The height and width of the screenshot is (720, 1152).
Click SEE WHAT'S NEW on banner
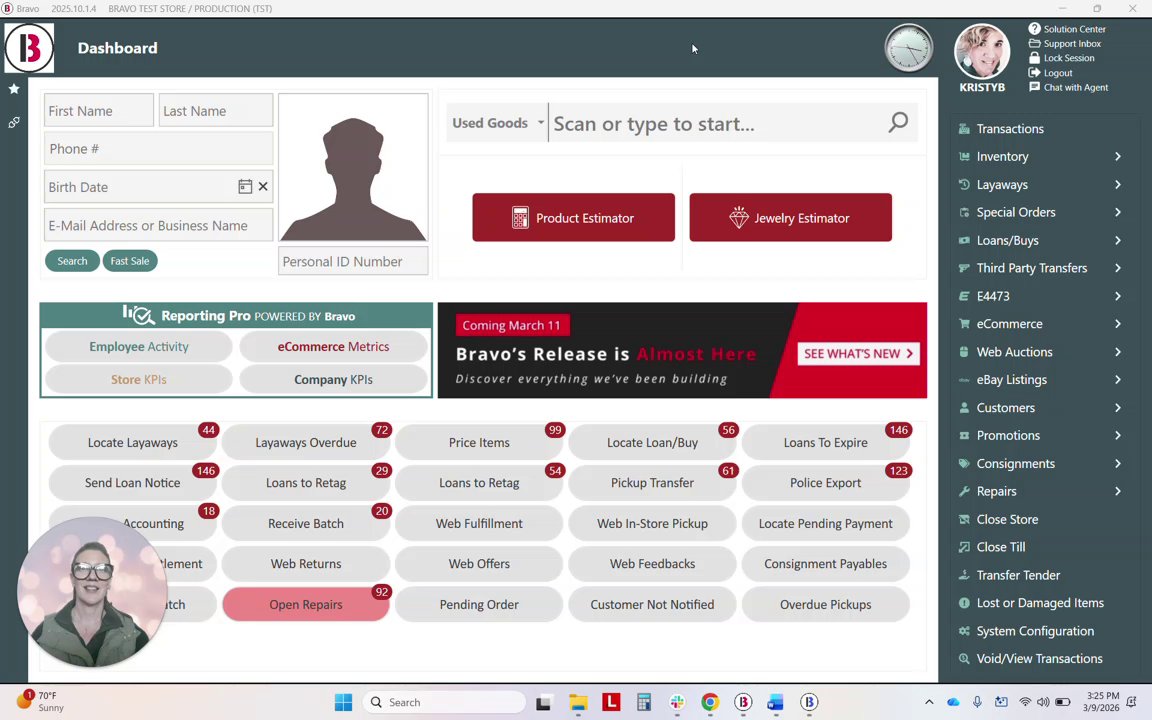coord(858,353)
